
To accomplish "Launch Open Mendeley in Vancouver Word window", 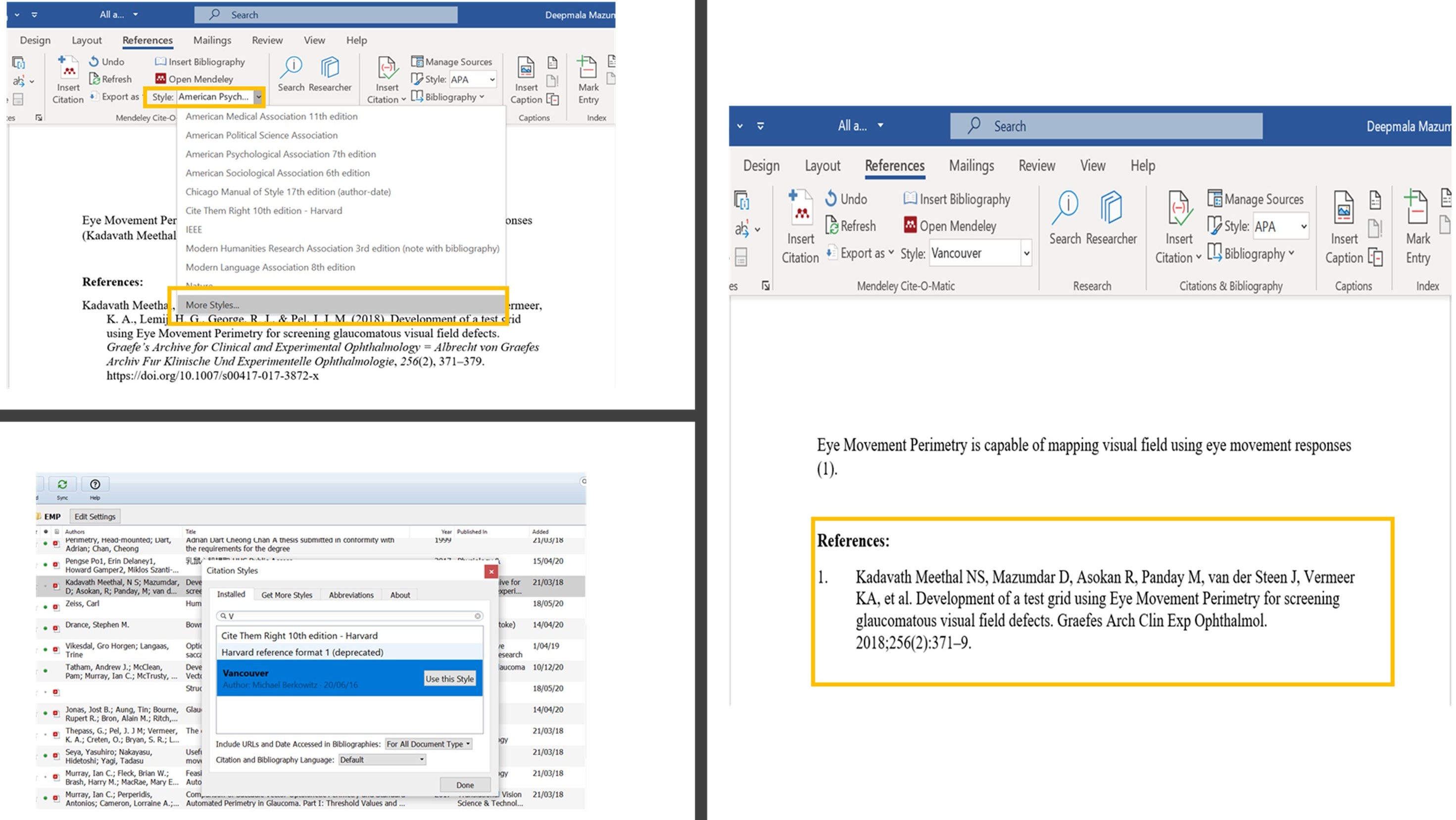I will pos(950,226).
